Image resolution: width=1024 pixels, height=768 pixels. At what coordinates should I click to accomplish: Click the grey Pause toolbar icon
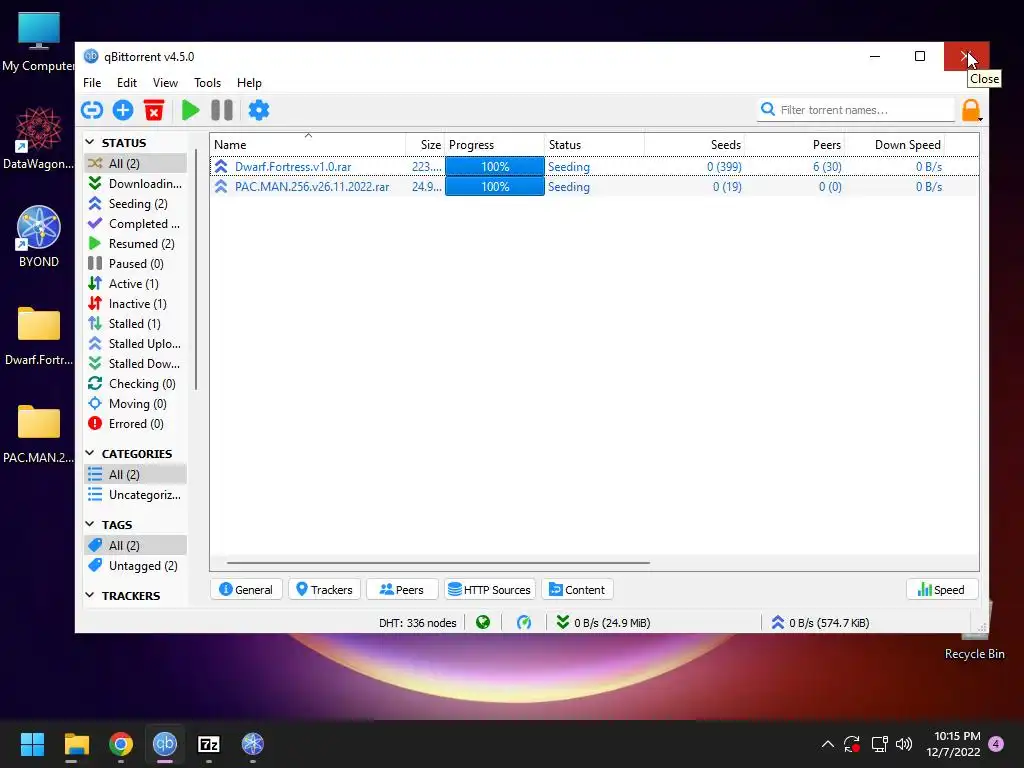click(222, 110)
